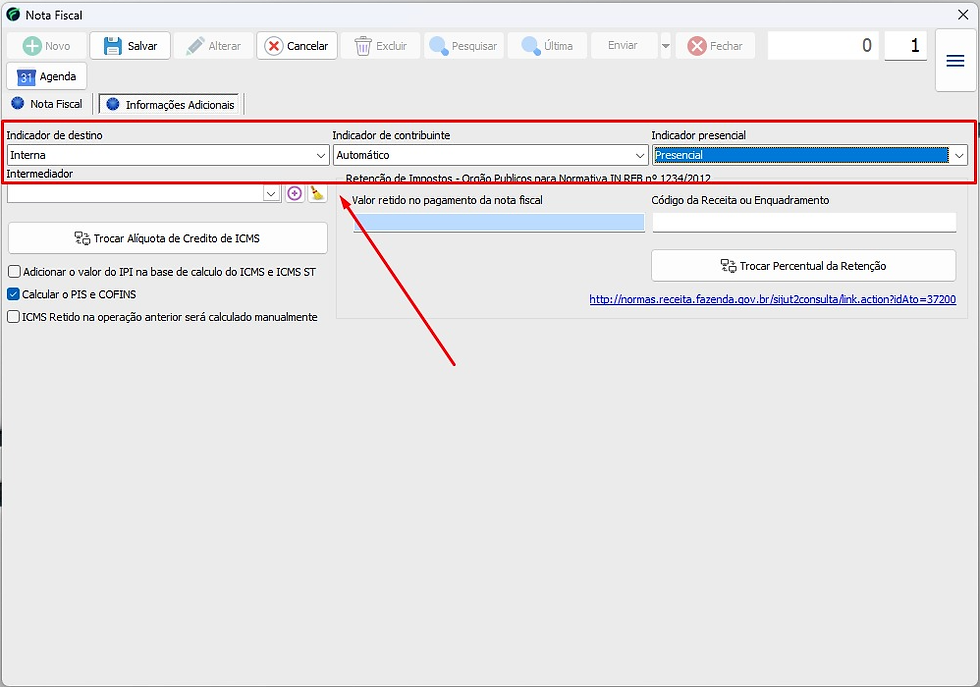Click the Alterar pencil button
The width and height of the screenshot is (980, 687).
pos(213,46)
